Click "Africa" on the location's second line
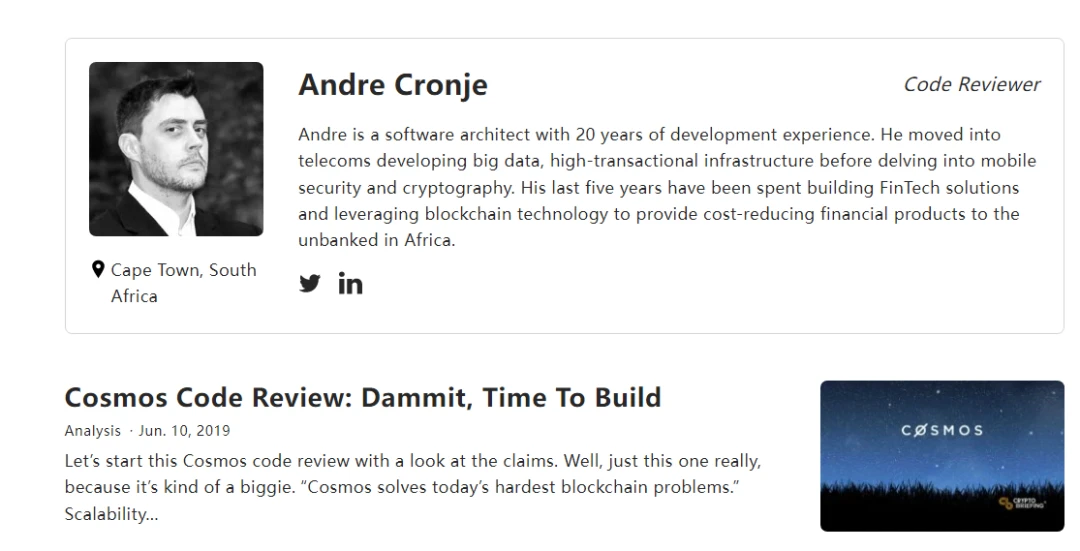Viewport: 1080px width, 551px height. click(x=134, y=296)
